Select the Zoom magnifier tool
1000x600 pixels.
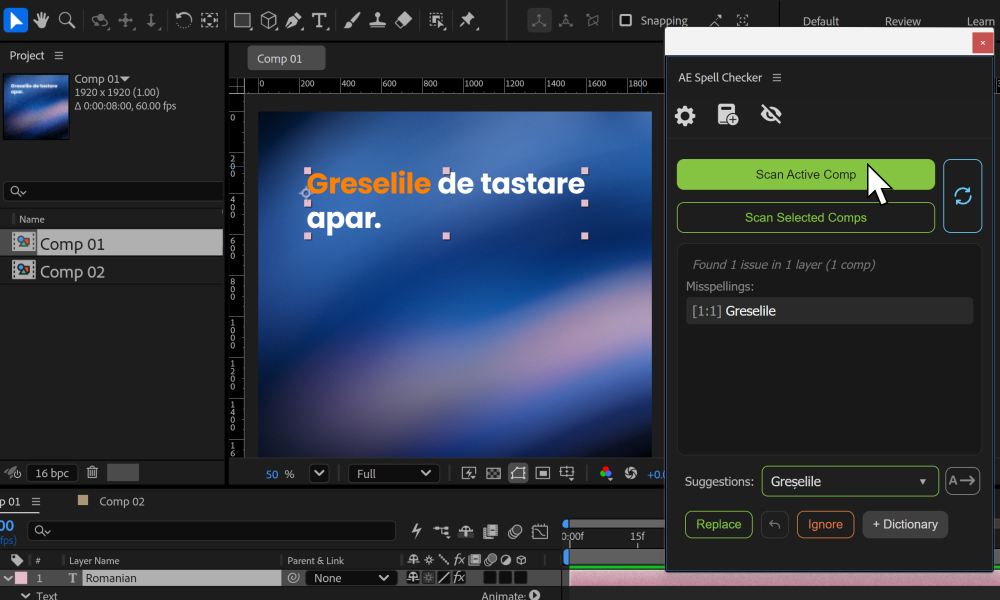click(x=67, y=20)
